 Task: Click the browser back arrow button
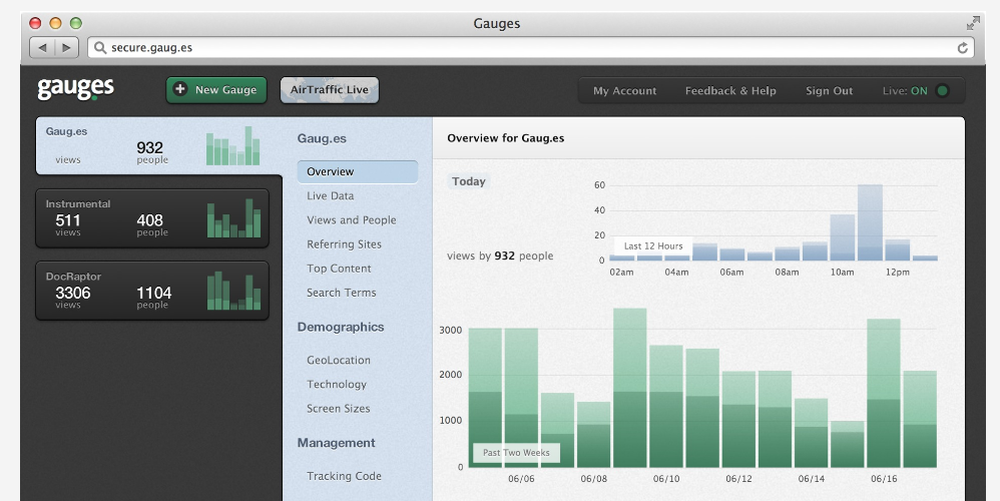[42, 48]
